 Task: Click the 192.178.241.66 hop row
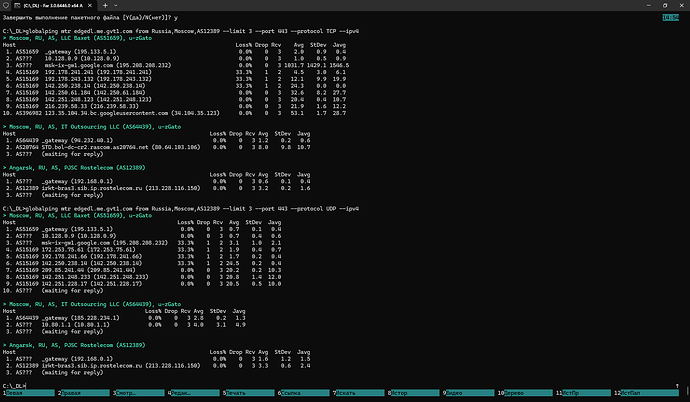[x=142, y=256]
